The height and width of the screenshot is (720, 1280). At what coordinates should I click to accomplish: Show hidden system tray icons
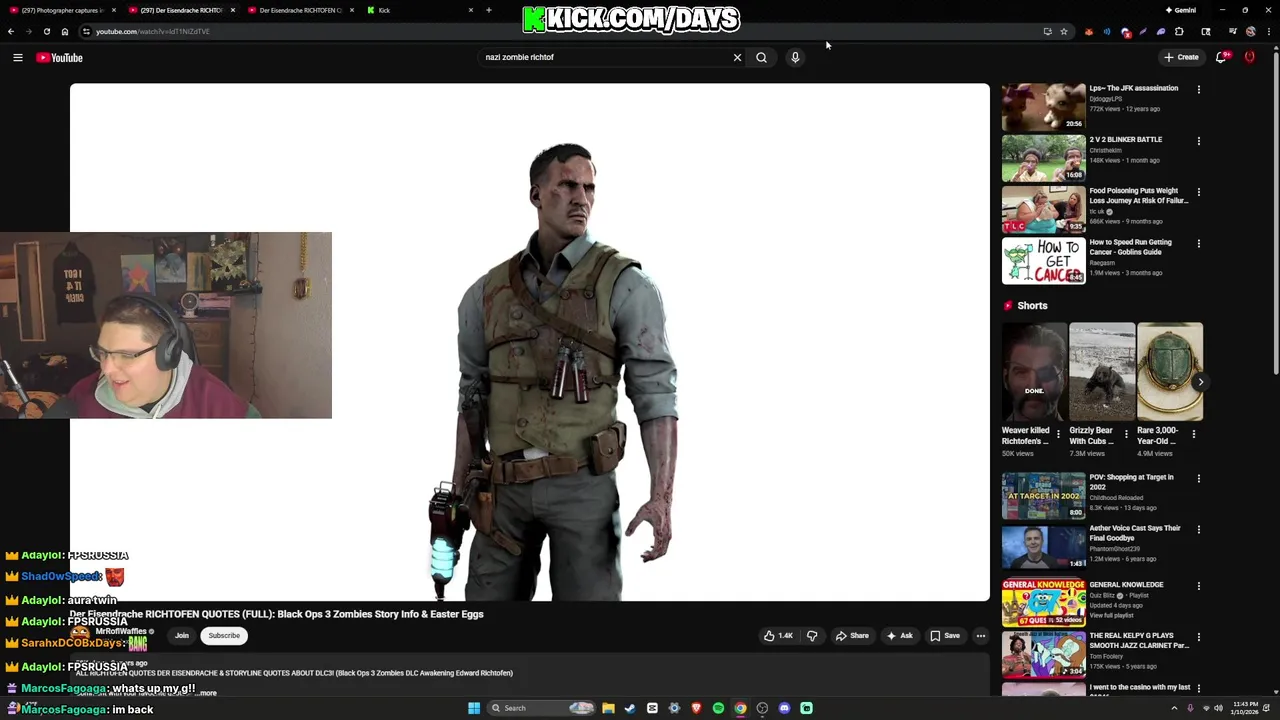point(1174,708)
